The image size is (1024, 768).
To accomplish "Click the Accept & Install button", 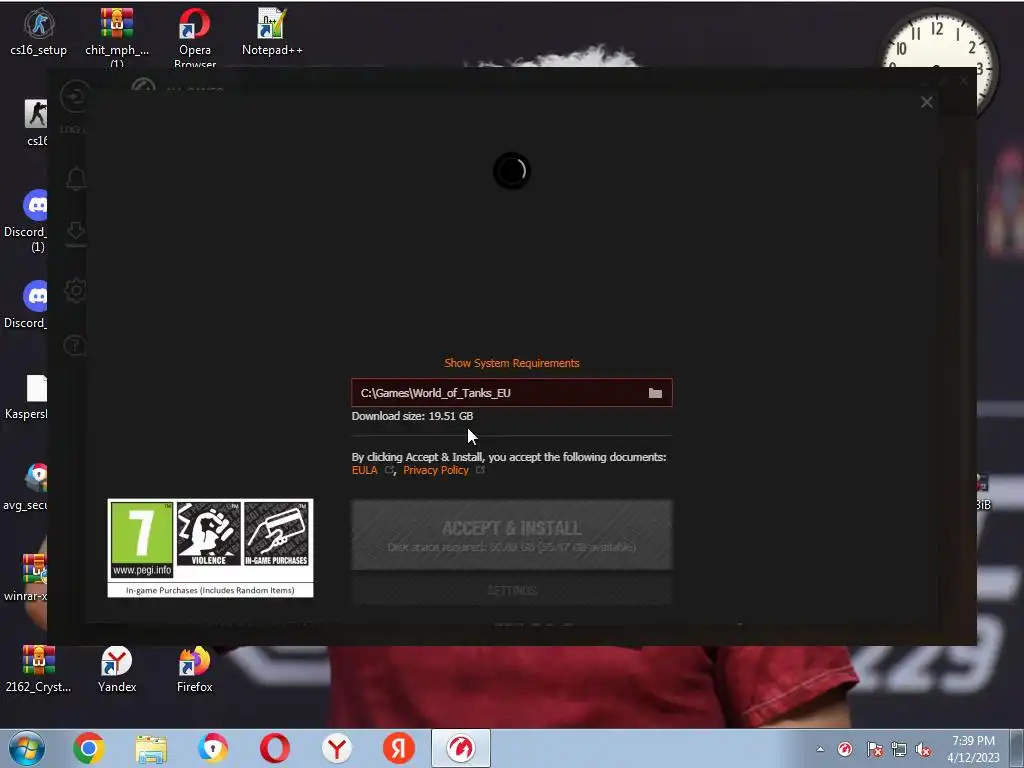I will [511, 535].
